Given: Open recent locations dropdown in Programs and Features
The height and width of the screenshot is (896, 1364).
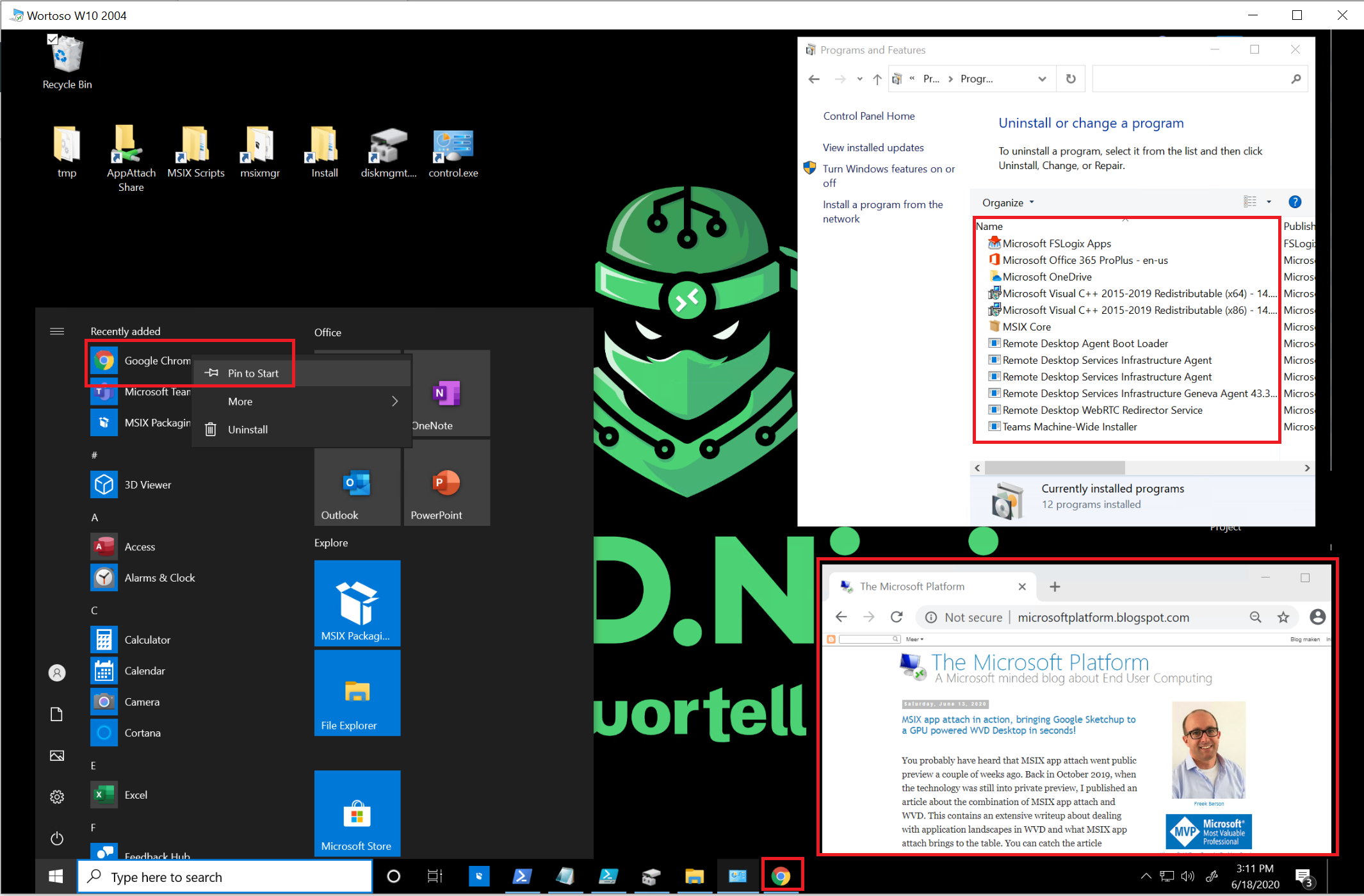Looking at the screenshot, I should [859, 79].
